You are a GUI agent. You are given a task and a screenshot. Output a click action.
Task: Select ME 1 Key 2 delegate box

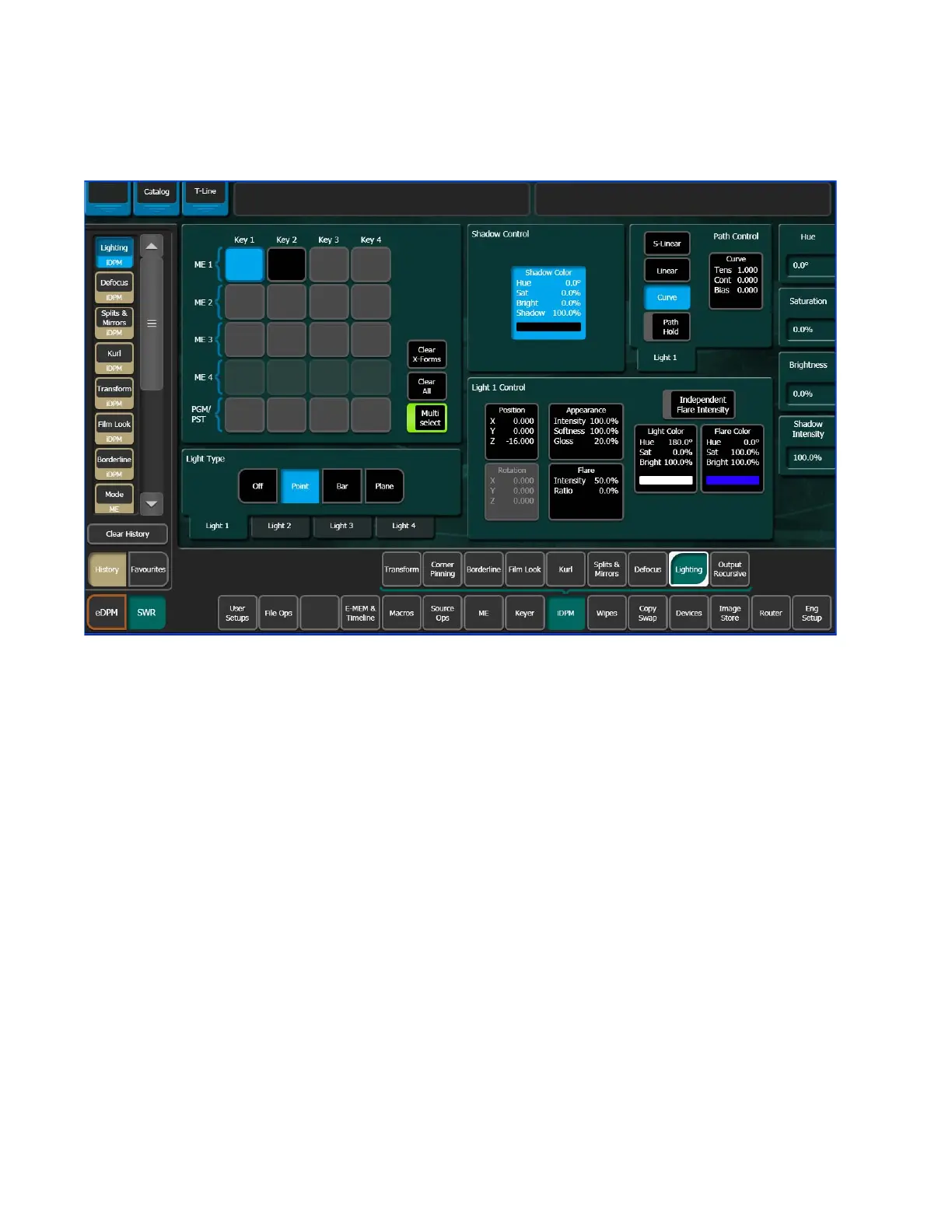click(286, 264)
